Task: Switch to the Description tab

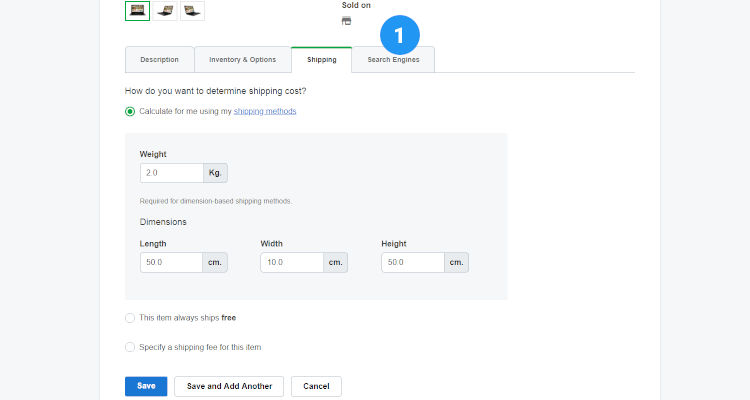Action: [x=159, y=60]
